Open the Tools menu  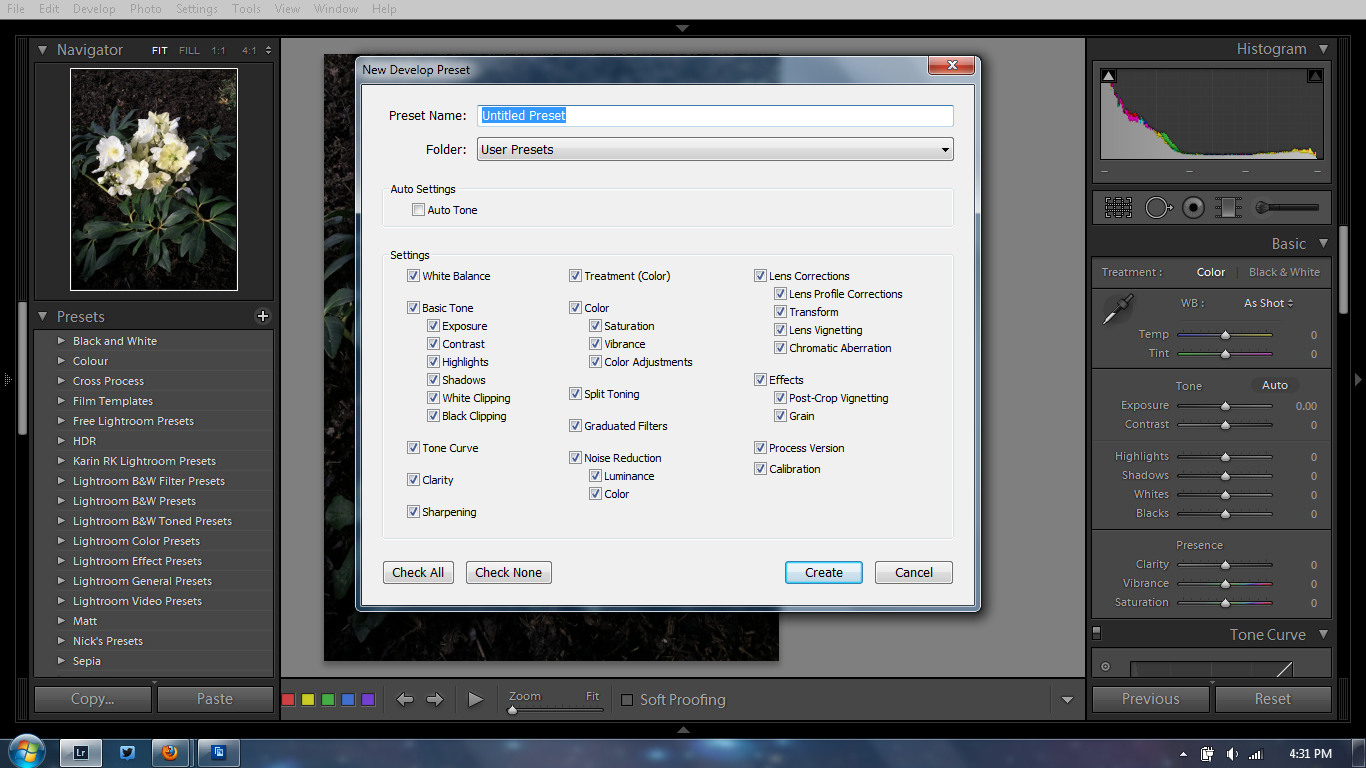coord(246,9)
